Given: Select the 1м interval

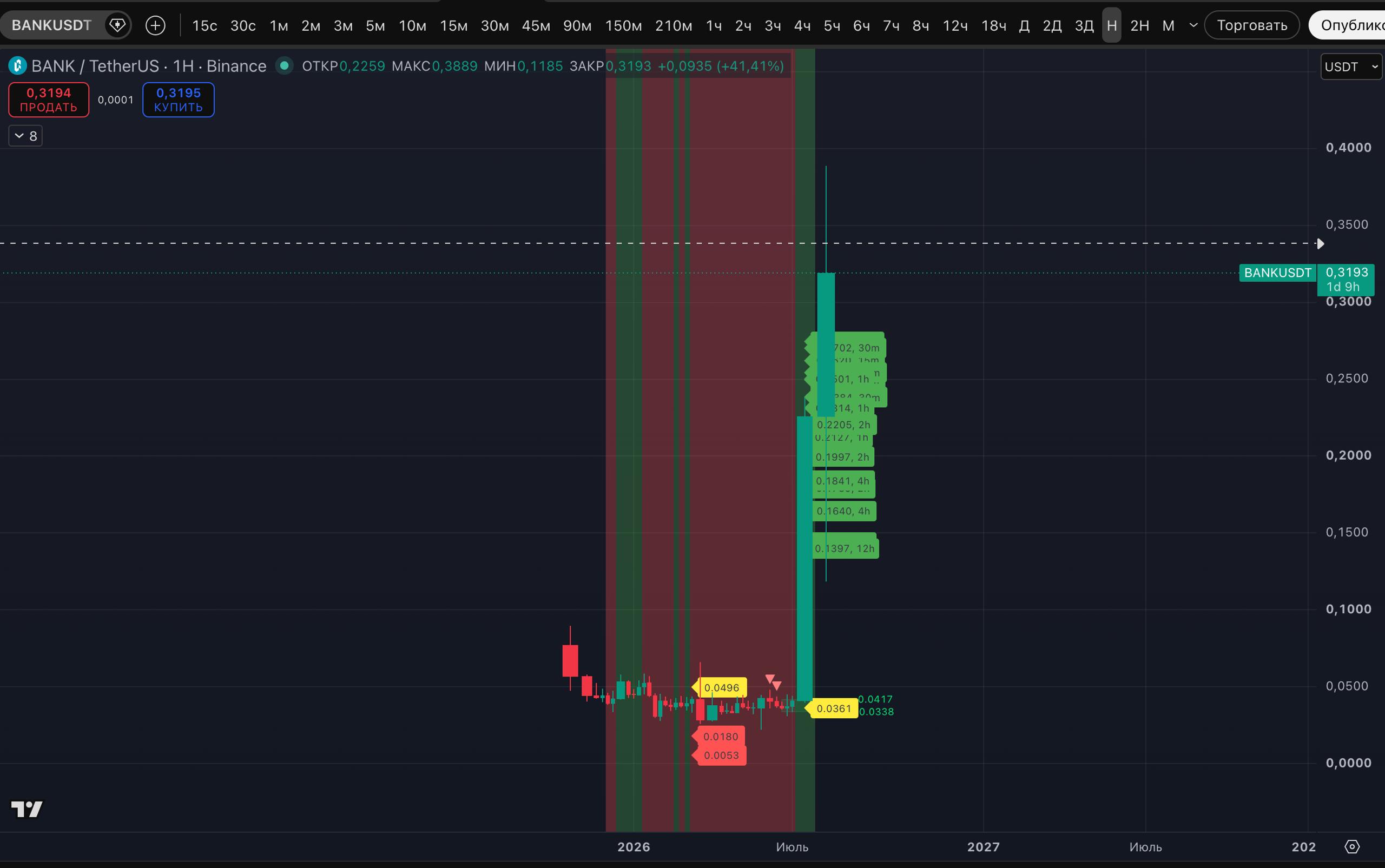Looking at the screenshot, I should tap(279, 26).
